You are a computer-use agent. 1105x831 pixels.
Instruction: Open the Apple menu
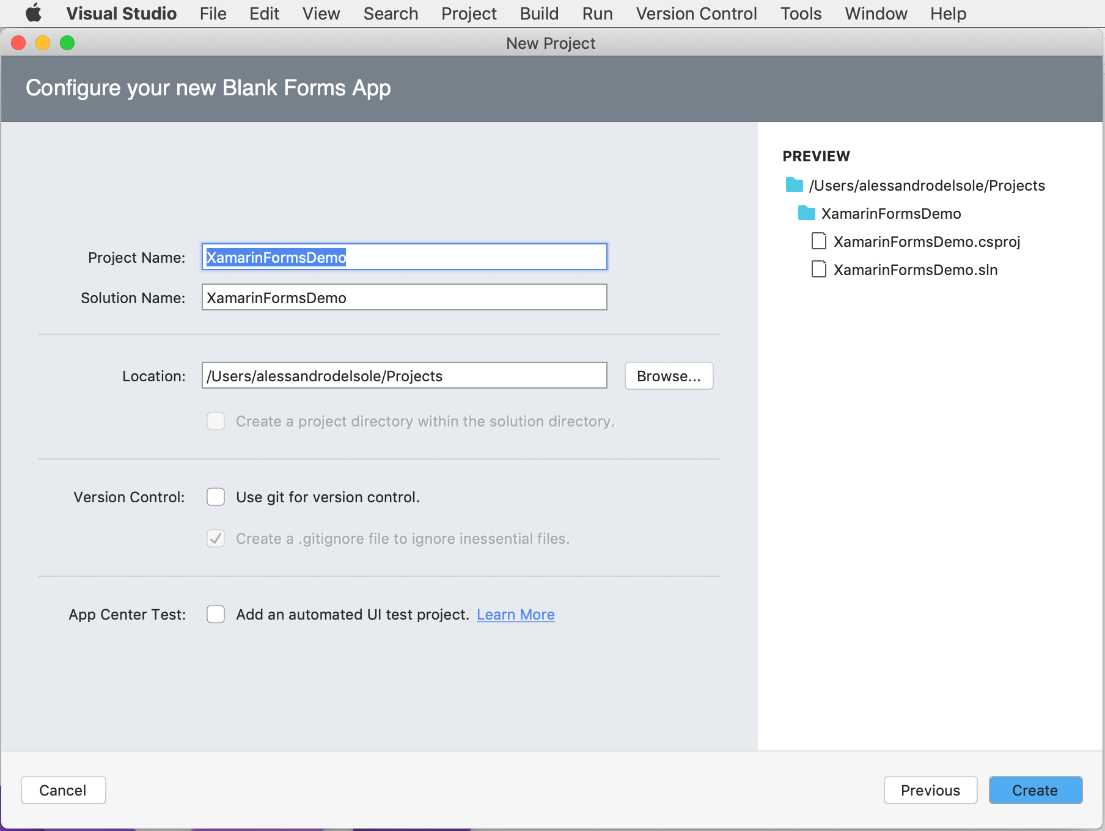point(33,13)
